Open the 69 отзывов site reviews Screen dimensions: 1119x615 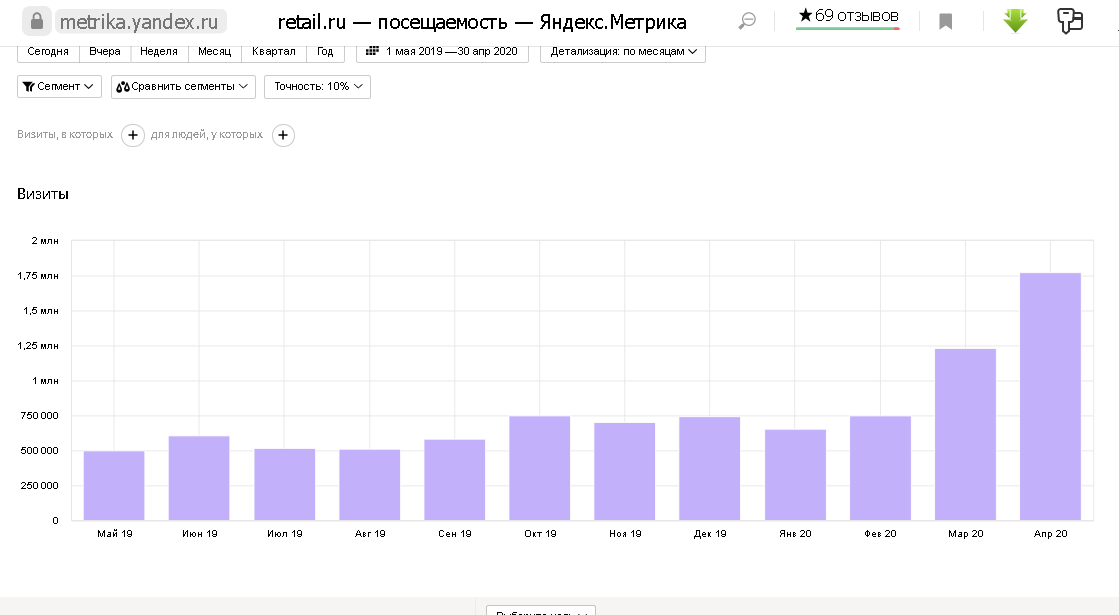tap(848, 16)
